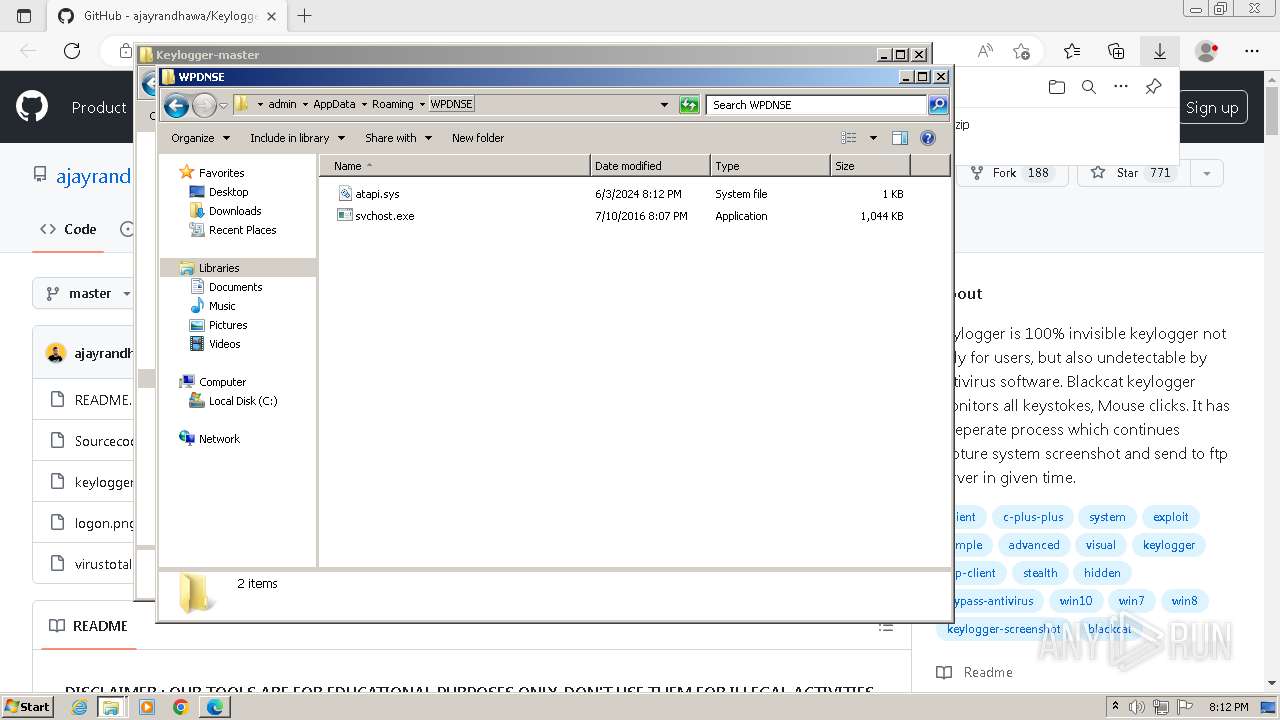This screenshot has height=720, width=1280.
Task: Expand address bar history dropdown
Action: click(x=665, y=105)
